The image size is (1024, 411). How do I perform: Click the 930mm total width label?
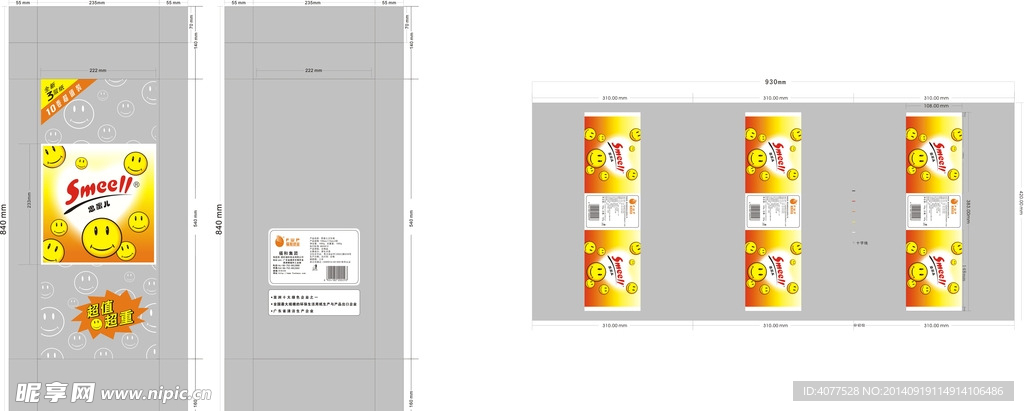[x=775, y=82]
